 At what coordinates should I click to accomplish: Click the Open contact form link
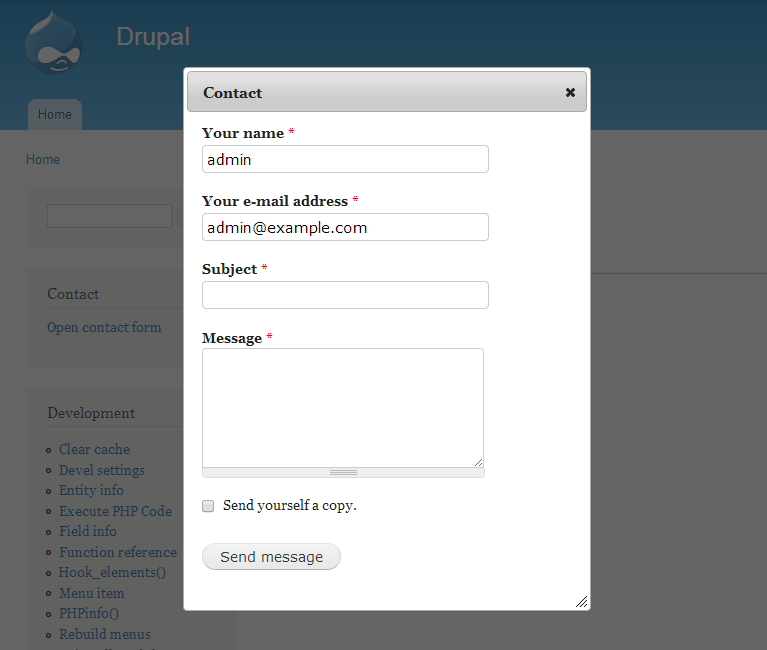point(104,327)
